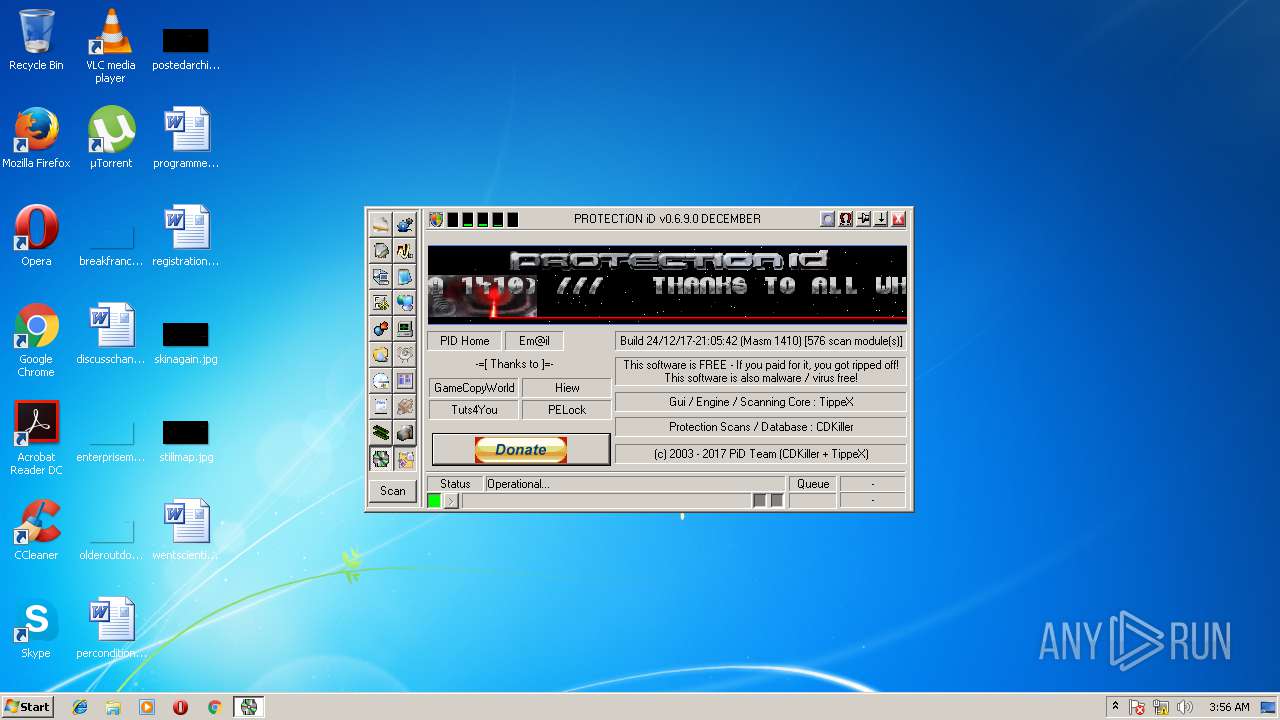The width and height of the screenshot is (1280, 720).
Task: Click the gray 3D box sidebar icon
Action: (x=405, y=433)
